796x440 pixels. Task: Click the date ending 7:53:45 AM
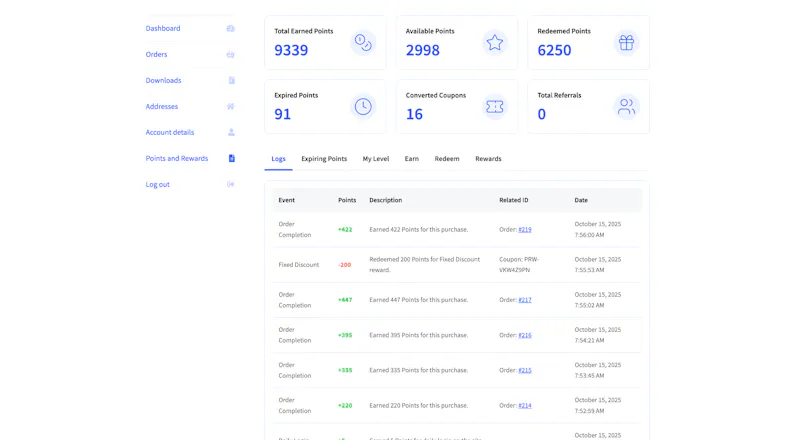click(x=598, y=370)
